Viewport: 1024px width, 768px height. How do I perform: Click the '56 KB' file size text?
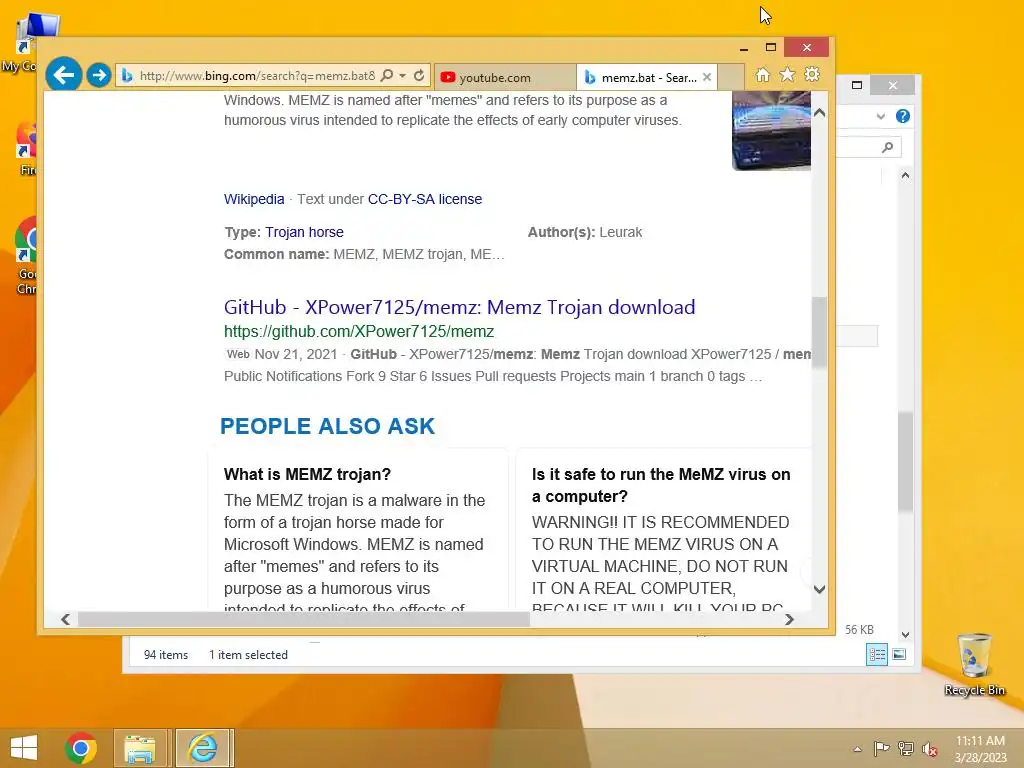[859, 630]
